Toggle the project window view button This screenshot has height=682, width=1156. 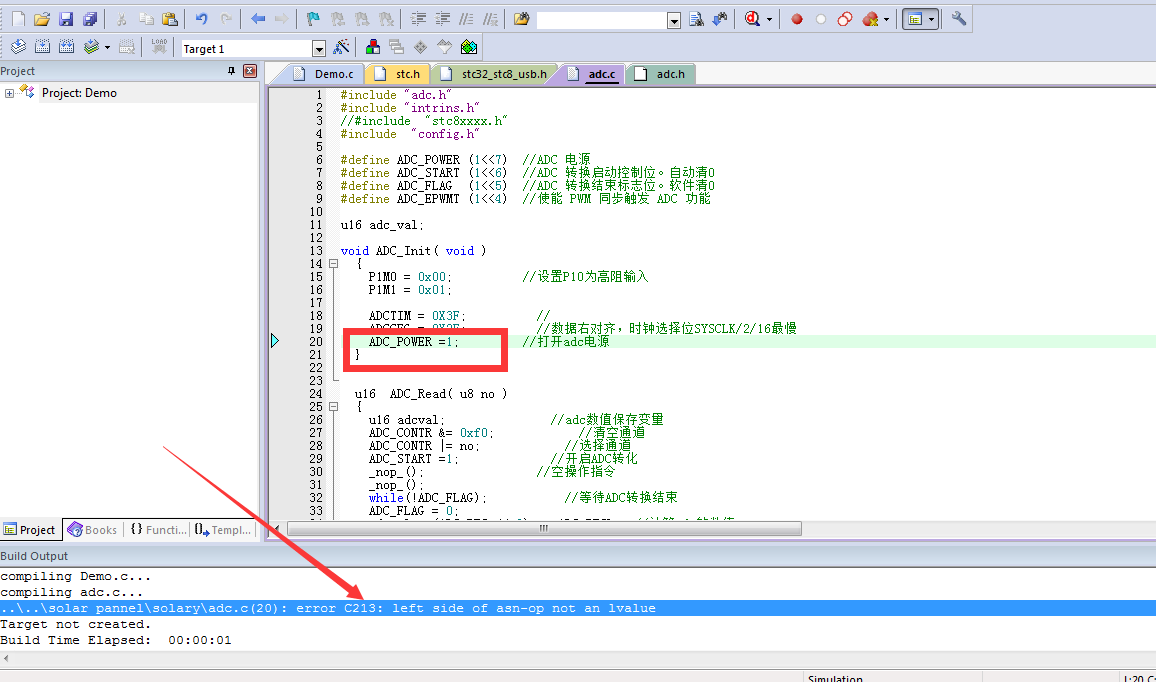915,19
